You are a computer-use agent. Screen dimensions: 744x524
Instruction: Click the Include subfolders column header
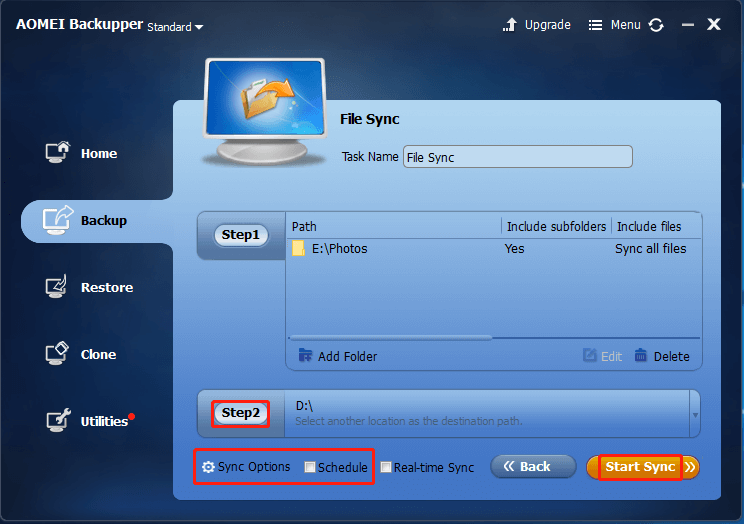(556, 227)
